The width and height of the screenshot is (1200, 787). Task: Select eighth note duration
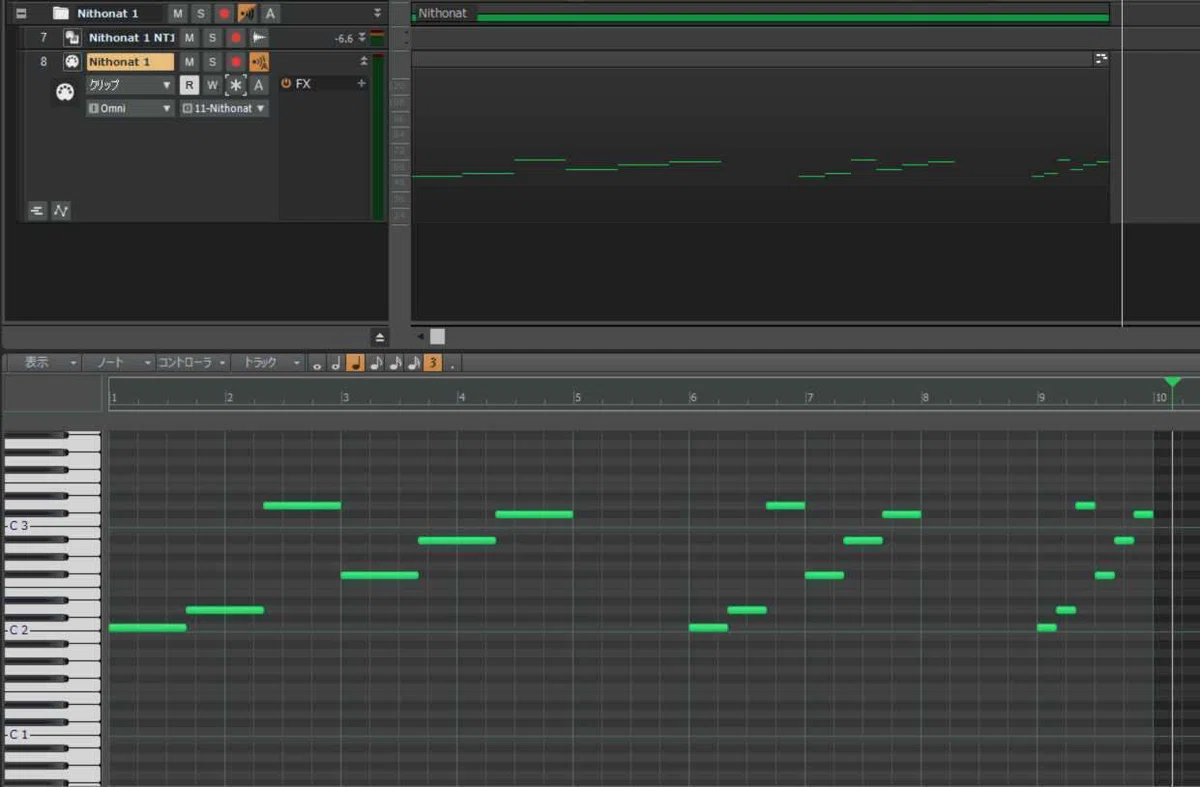[x=375, y=363]
